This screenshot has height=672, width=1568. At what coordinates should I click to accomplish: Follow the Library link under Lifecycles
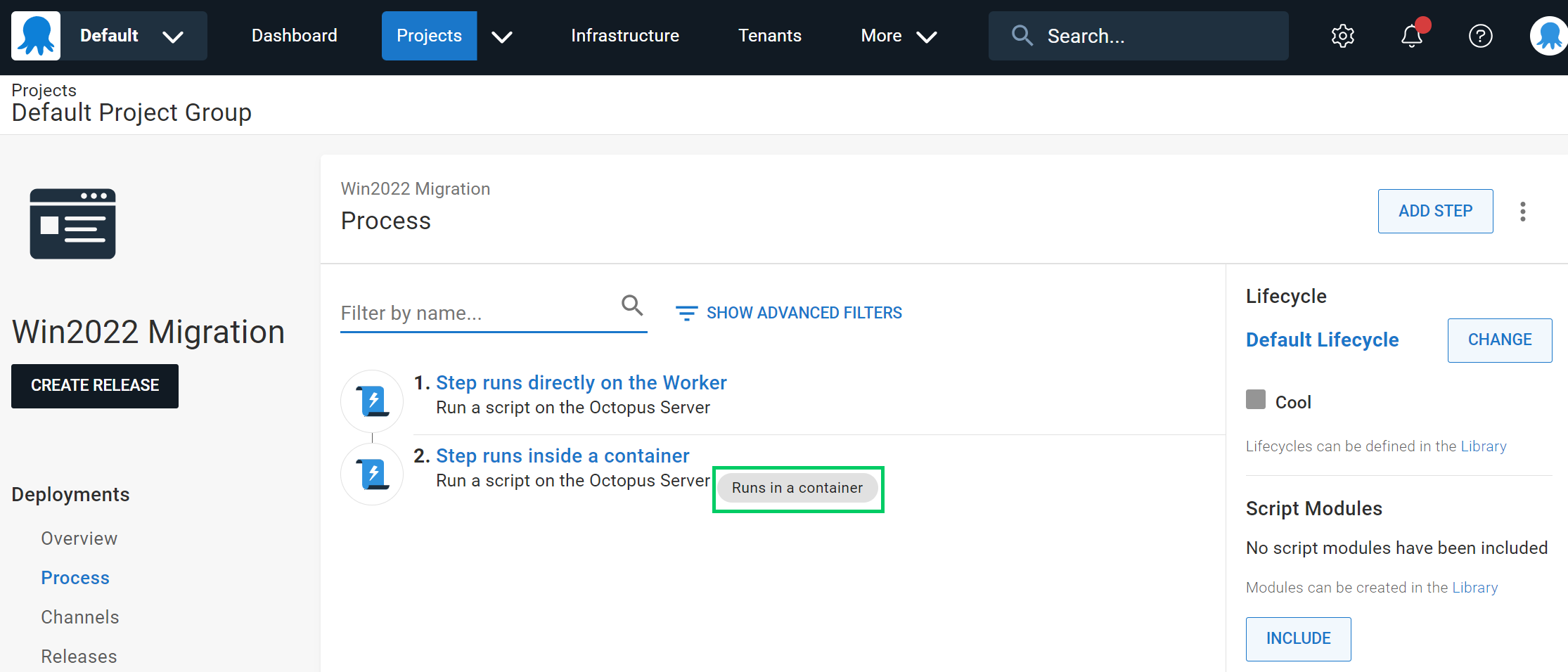tap(1484, 446)
